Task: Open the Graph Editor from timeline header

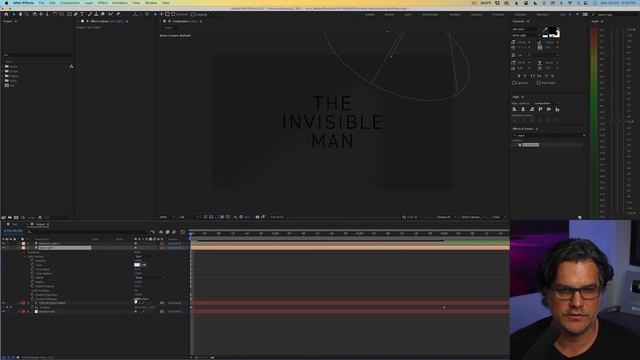Action: tap(182, 232)
